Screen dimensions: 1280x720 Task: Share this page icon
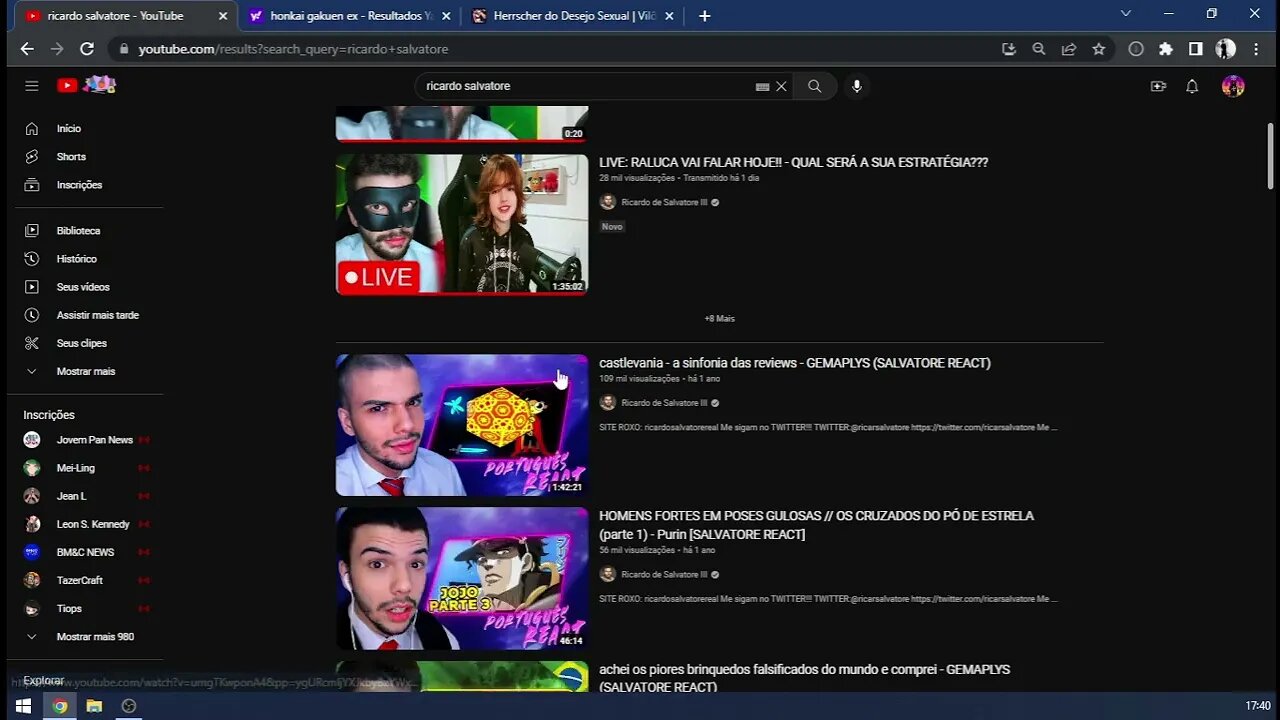[x=1069, y=49]
